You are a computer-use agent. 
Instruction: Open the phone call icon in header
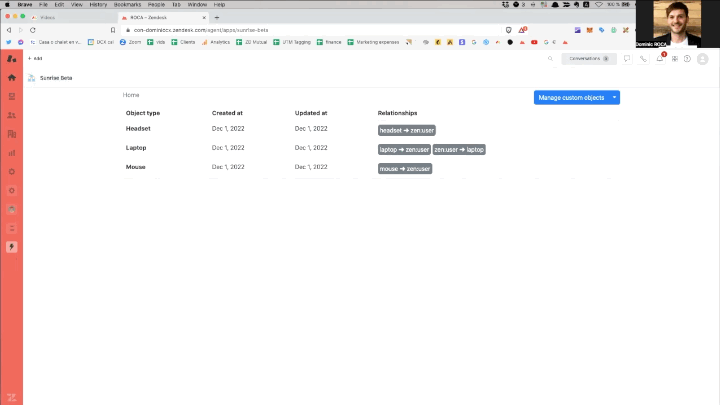coord(643,59)
